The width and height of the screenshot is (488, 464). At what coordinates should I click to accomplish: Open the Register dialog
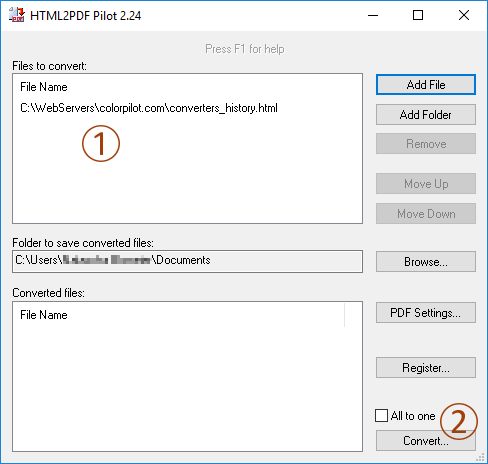[x=426, y=368]
